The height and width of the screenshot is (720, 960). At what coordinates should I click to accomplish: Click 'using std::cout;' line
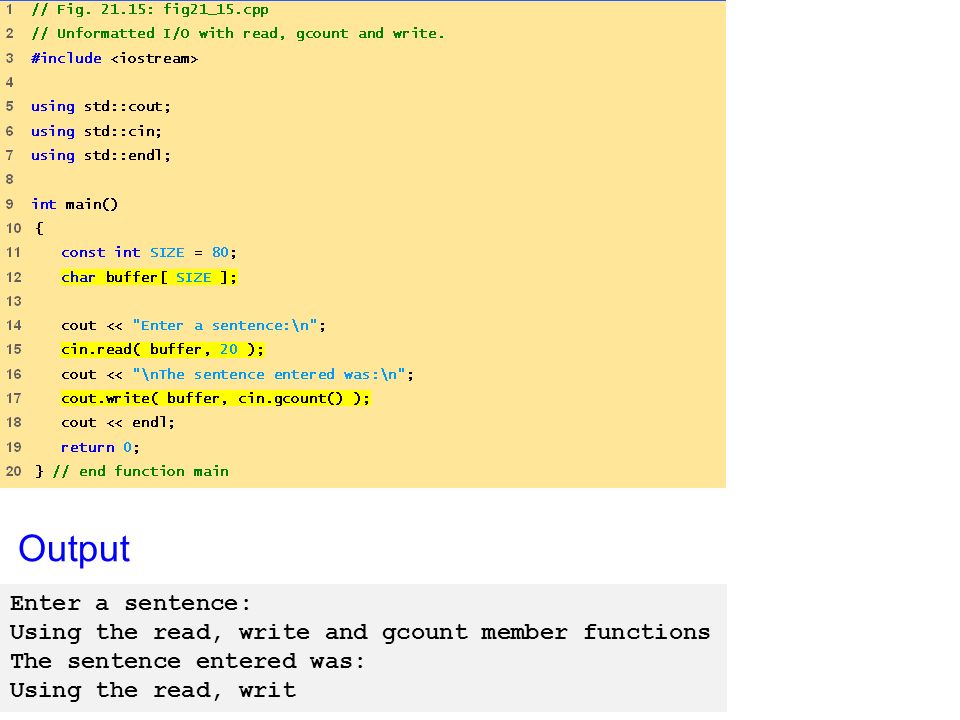click(x=101, y=107)
